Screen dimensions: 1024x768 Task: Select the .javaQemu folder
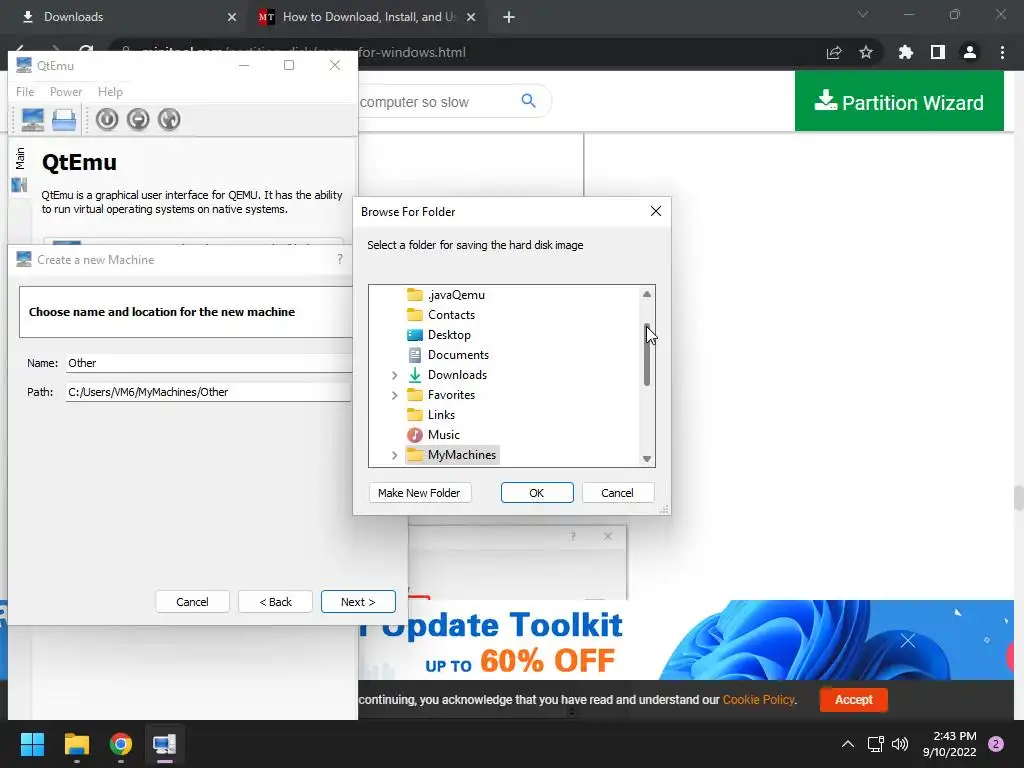click(446, 295)
